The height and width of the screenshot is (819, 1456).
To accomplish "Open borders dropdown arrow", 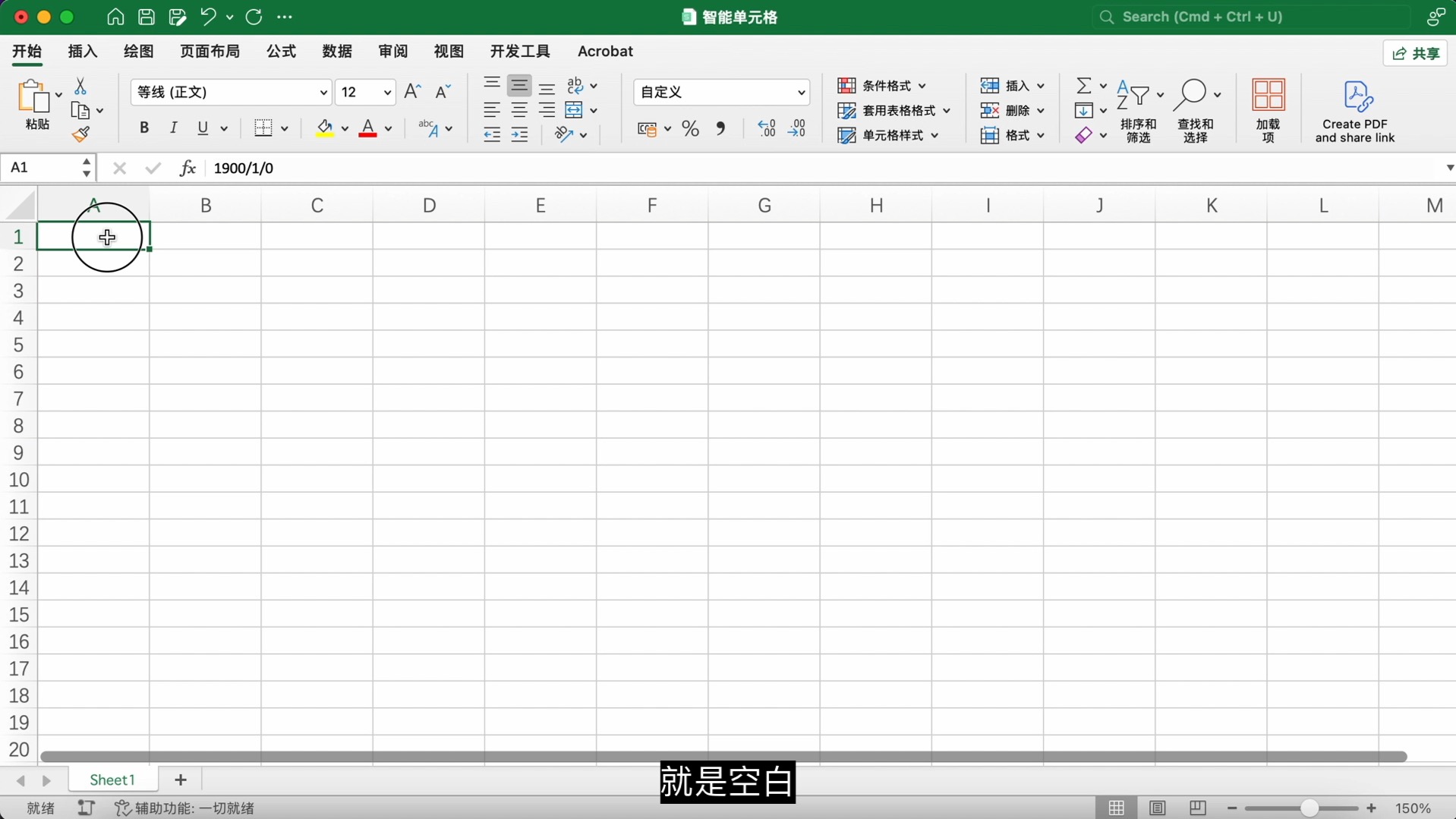I will (285, 128).
